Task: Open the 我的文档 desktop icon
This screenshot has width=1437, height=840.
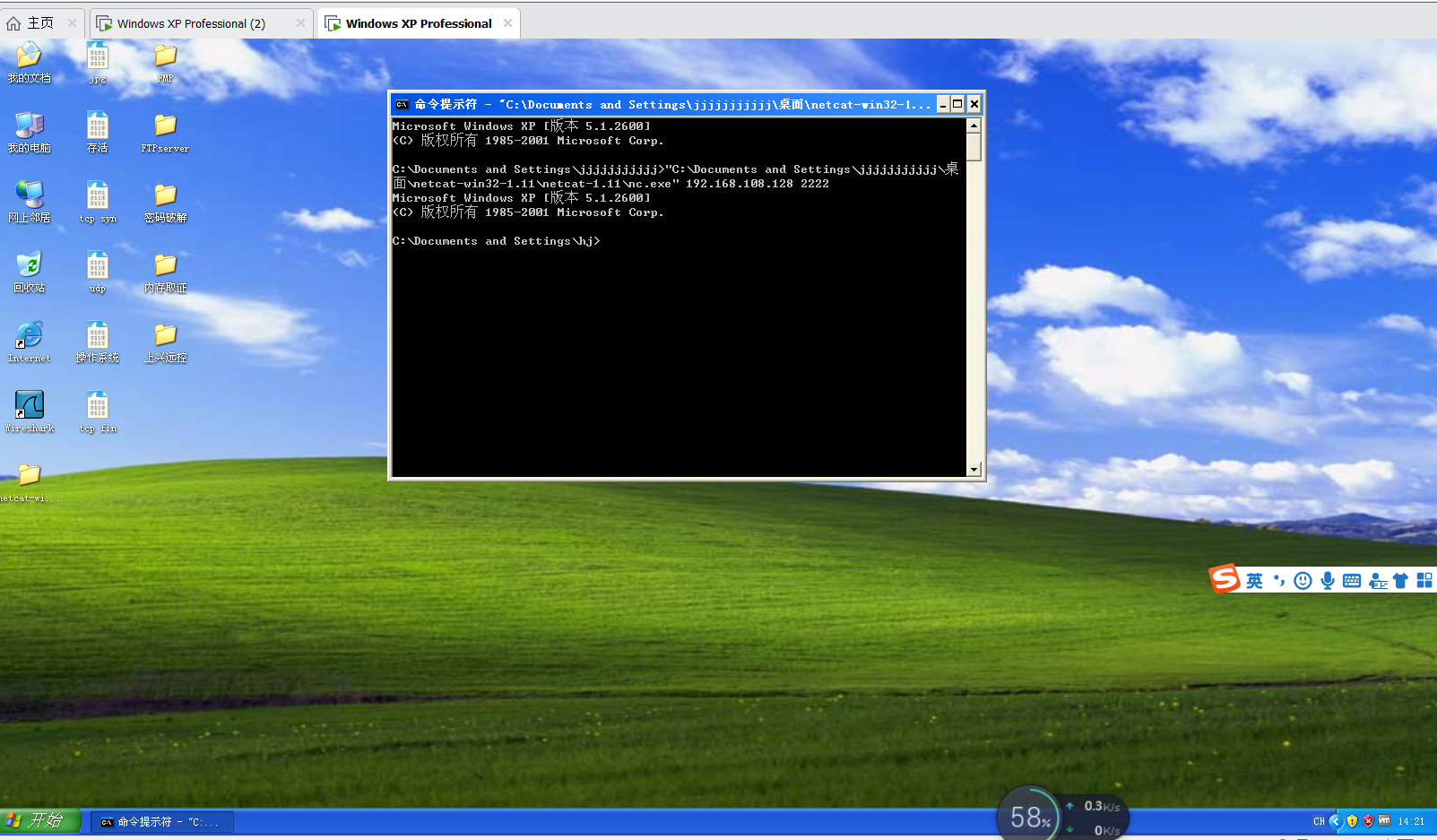Action: pyautogui.click(x=29, y=62)
